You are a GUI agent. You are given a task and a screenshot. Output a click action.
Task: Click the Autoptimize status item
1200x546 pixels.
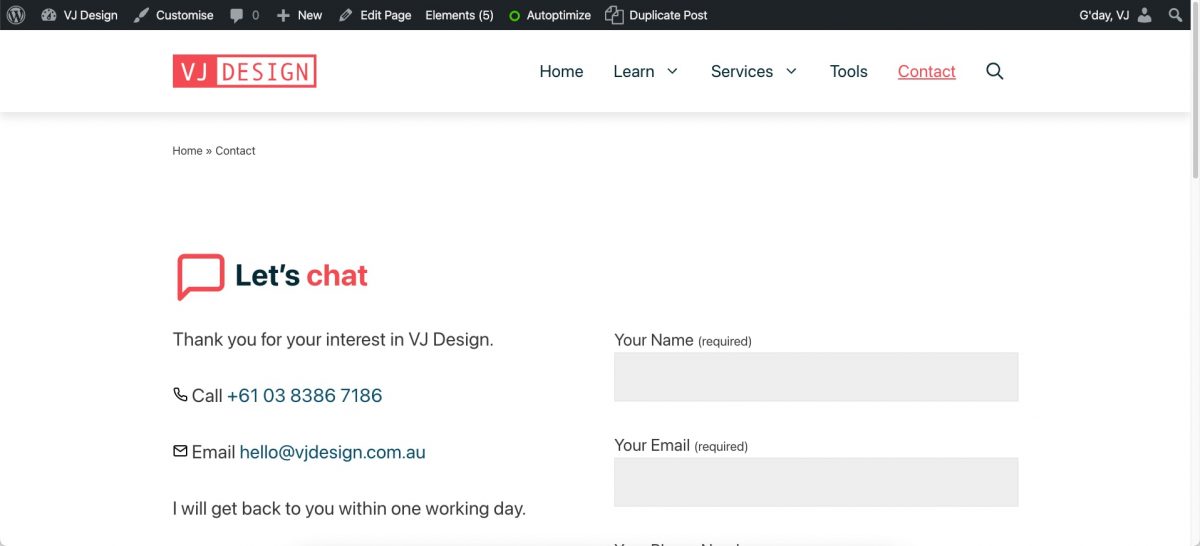pos(549,15)
